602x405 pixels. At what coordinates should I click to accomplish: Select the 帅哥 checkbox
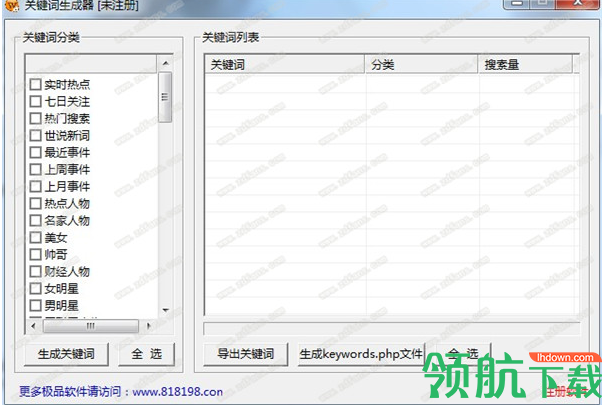[35, 255]
